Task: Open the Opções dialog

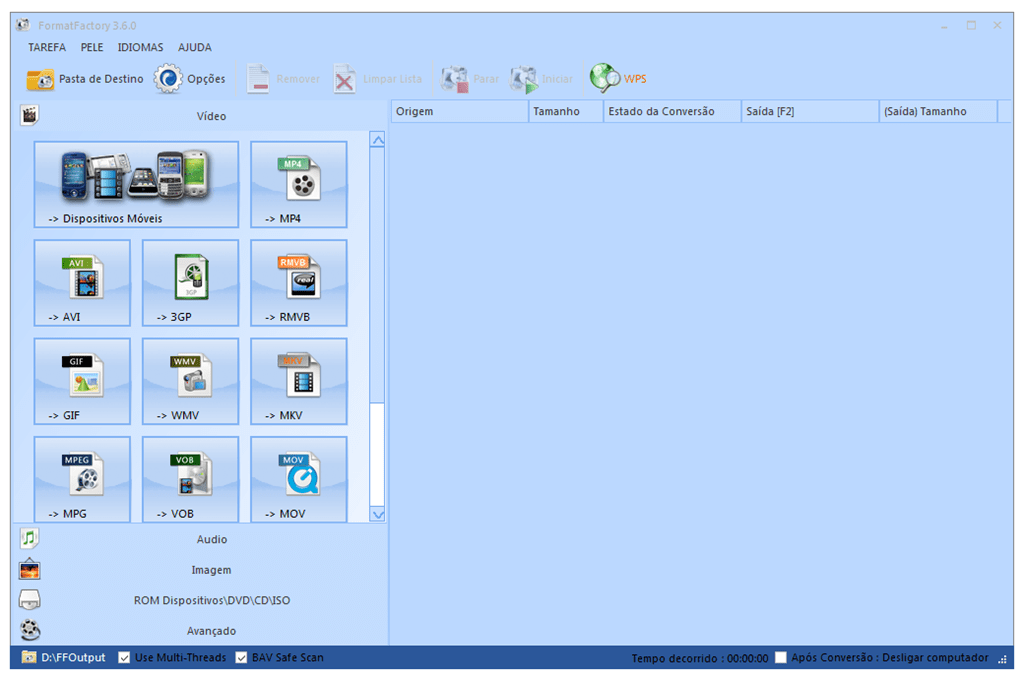Action: tap(190, 78)
